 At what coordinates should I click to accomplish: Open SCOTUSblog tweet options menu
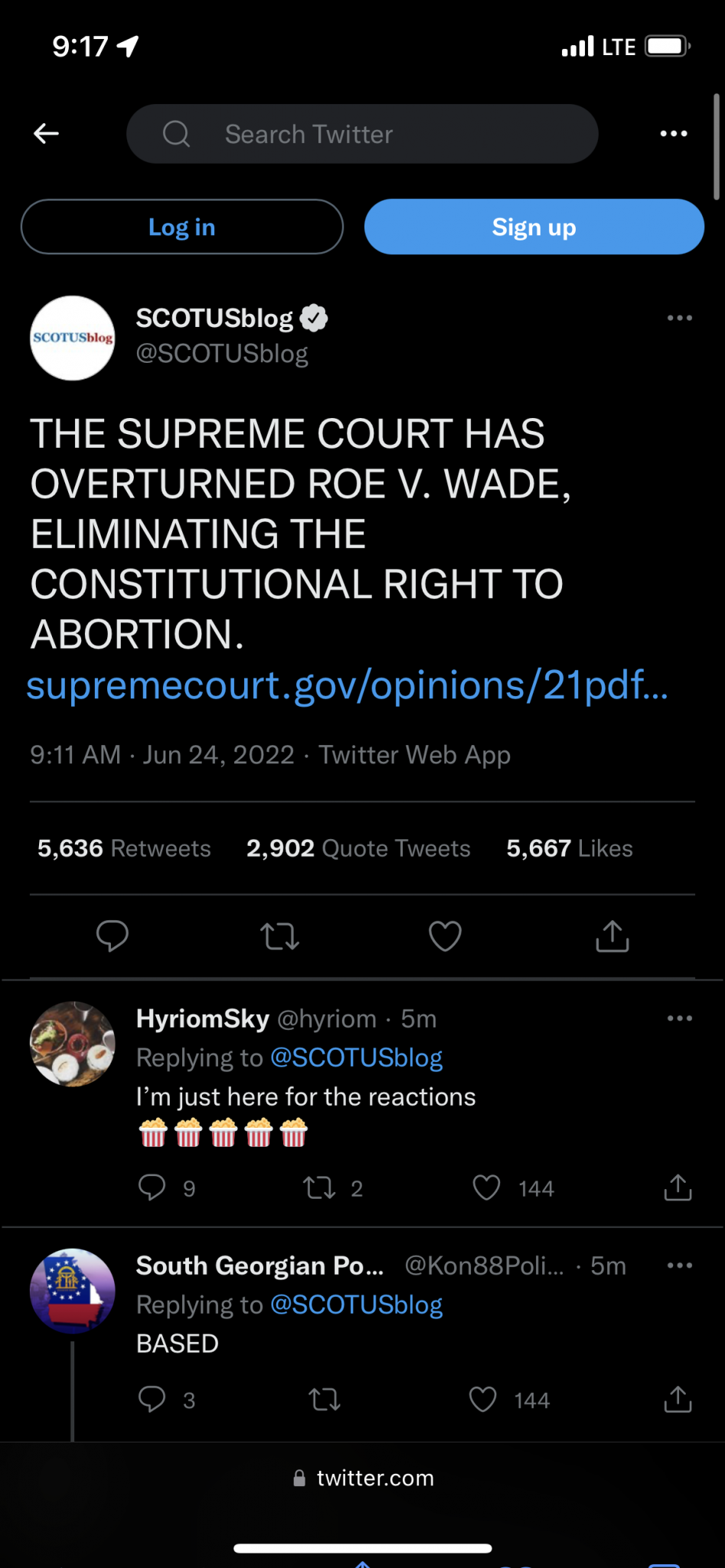[x=679, y=318]
